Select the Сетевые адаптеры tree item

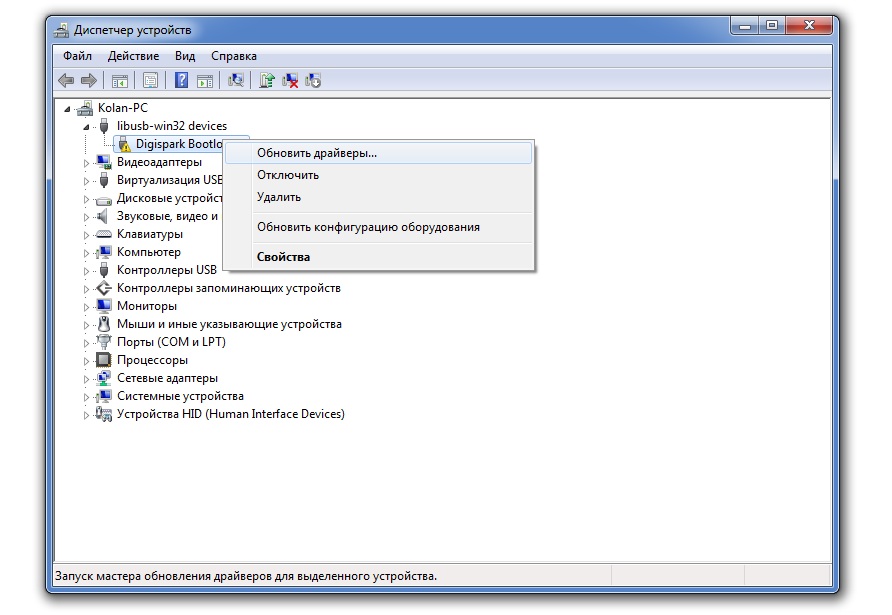(167, 378)
